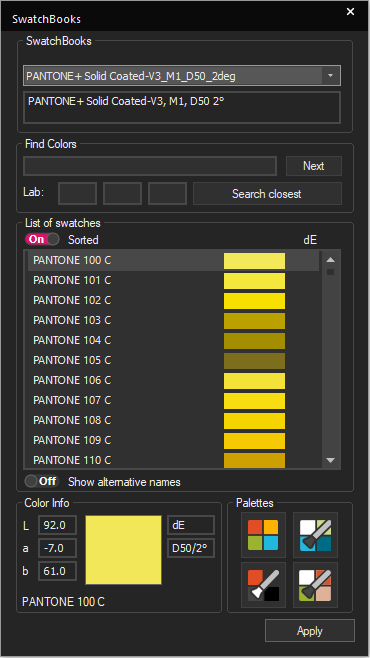Viewport: 370px width, 658px height.
Task: Click the swatch list scroll down arrow
Action: coord(331,460)
